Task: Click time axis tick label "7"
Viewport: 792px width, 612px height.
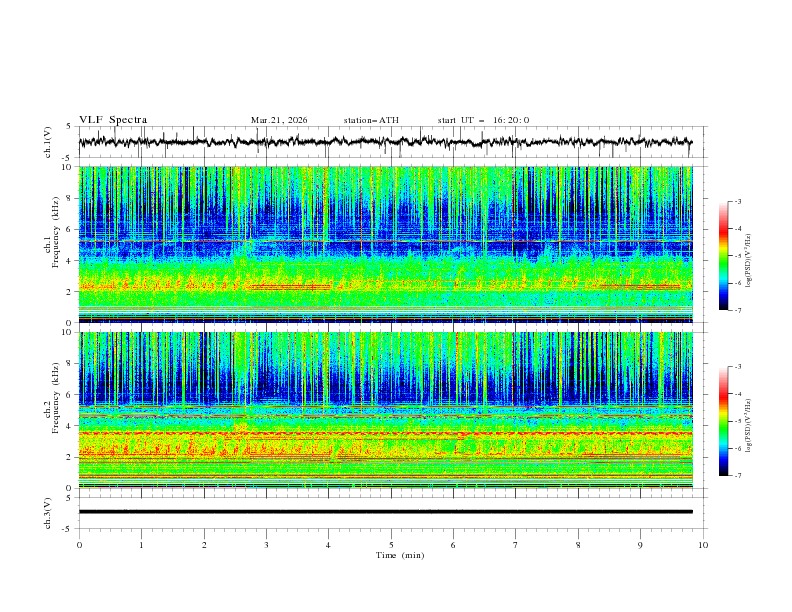Action: click(x=516, y=545)
